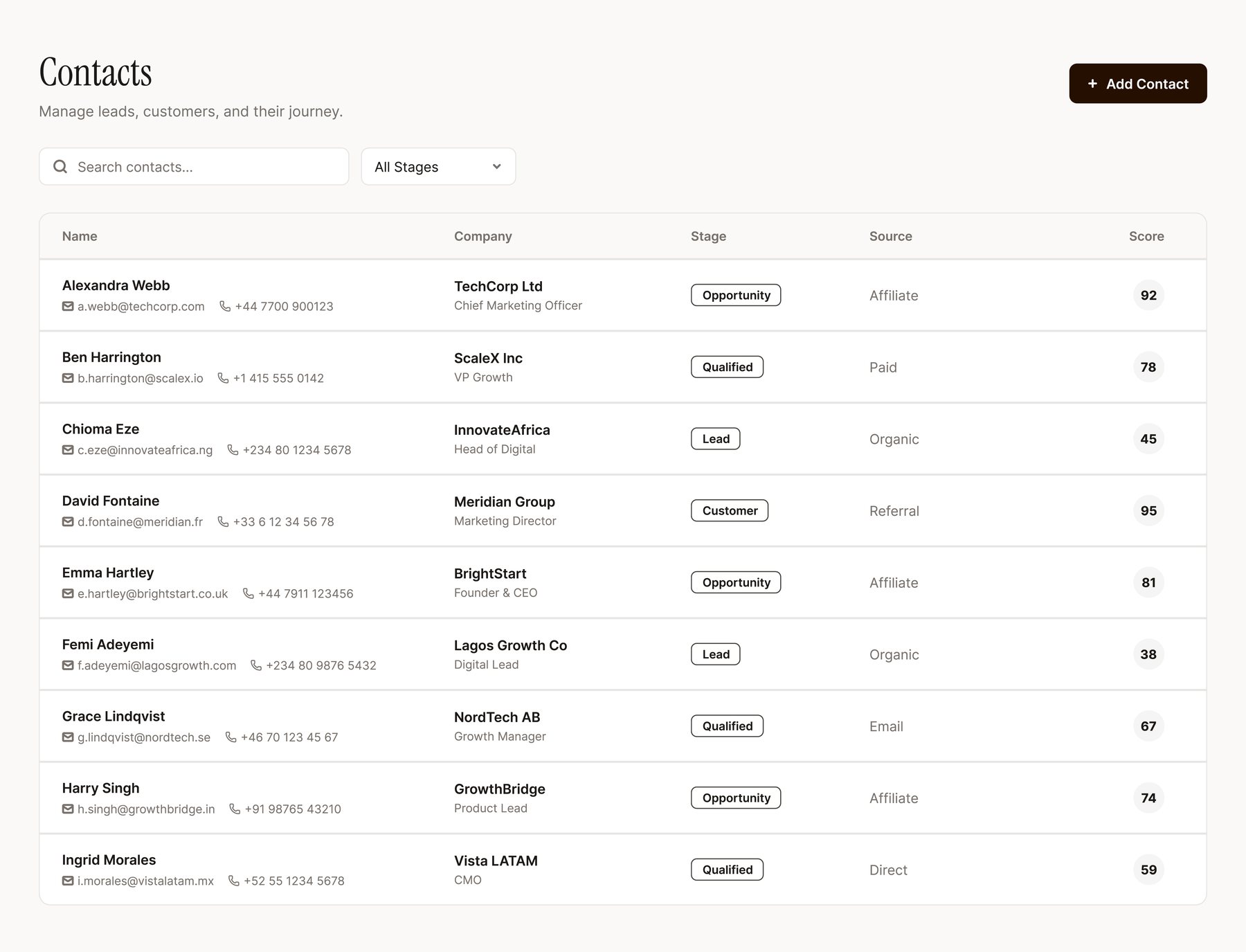Click Qualified badge in Ingrid Morales row

point(727,870)
